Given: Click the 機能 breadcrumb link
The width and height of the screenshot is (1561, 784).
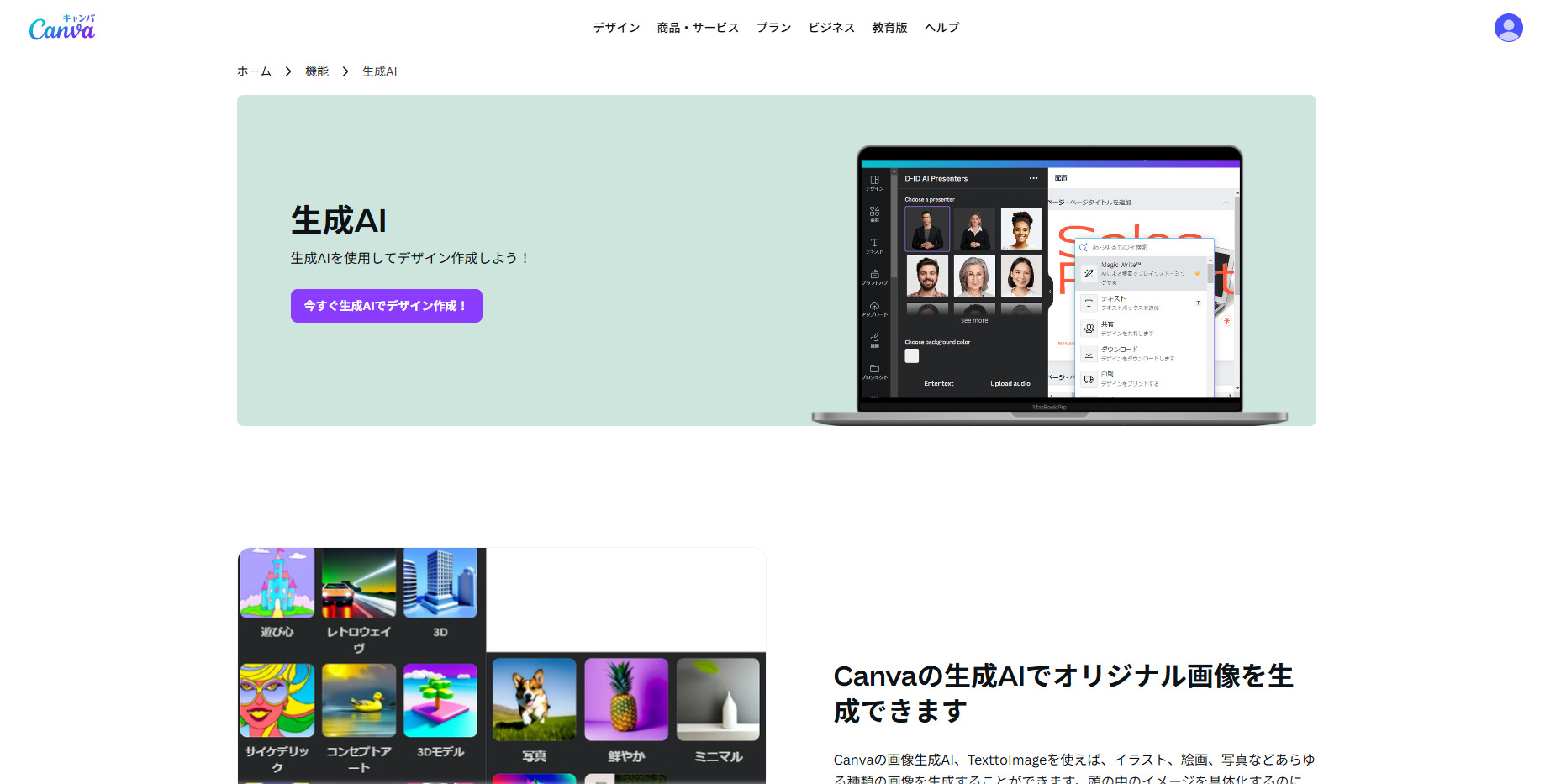Looking at the screenshot, I should tap(316, 71).
